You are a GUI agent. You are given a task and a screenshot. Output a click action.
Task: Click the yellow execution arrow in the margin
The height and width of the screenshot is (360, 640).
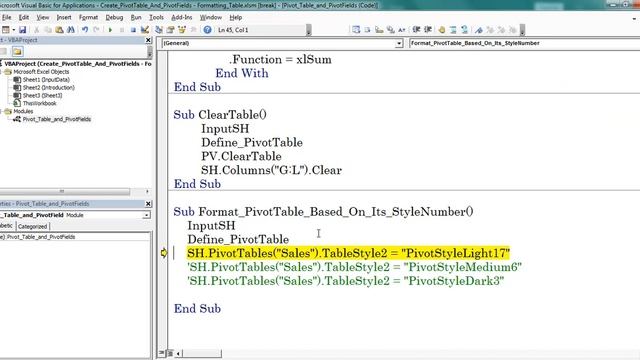pos(164,253)
